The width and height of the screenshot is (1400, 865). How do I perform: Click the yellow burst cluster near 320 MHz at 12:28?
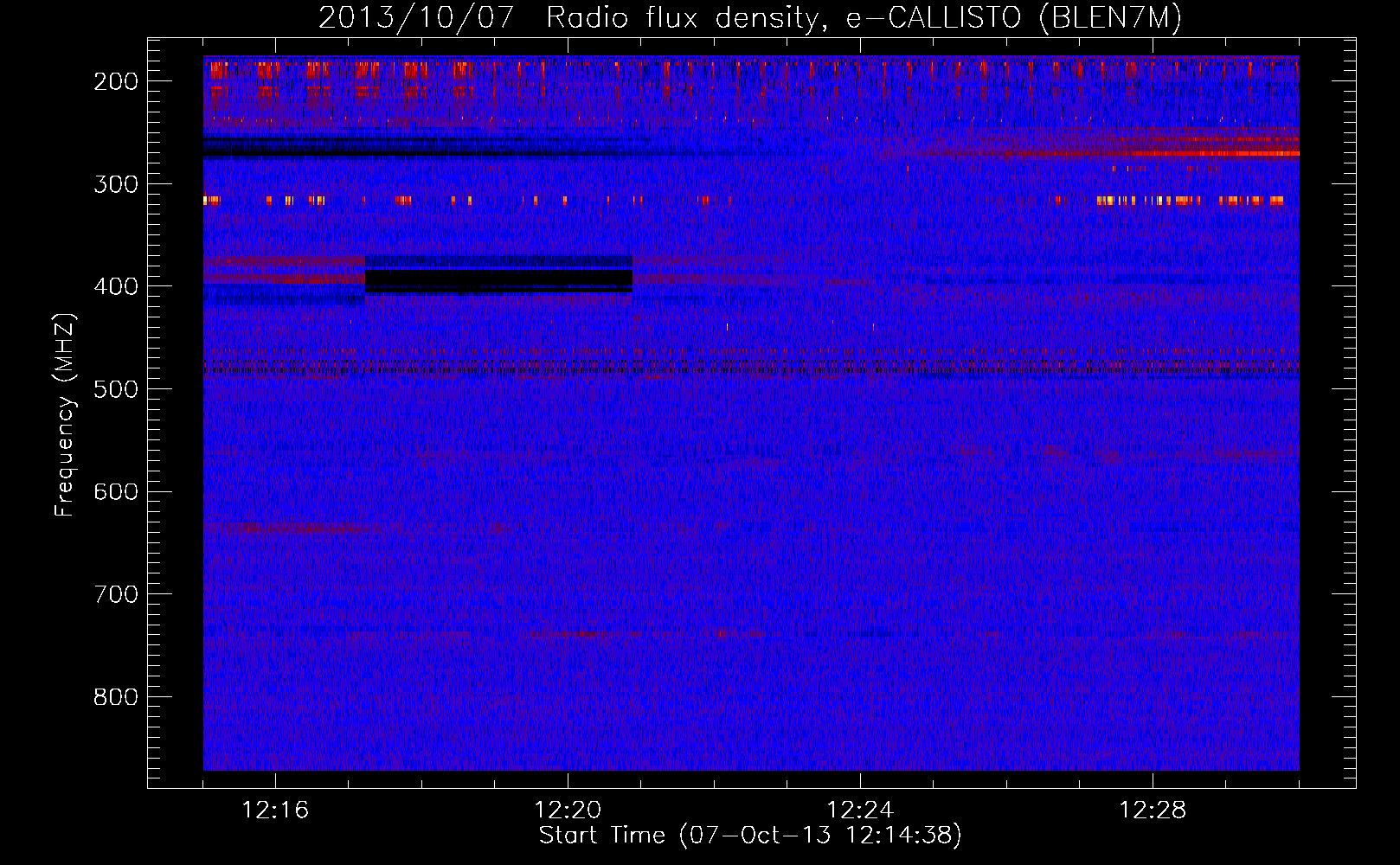pos(1190,201)
